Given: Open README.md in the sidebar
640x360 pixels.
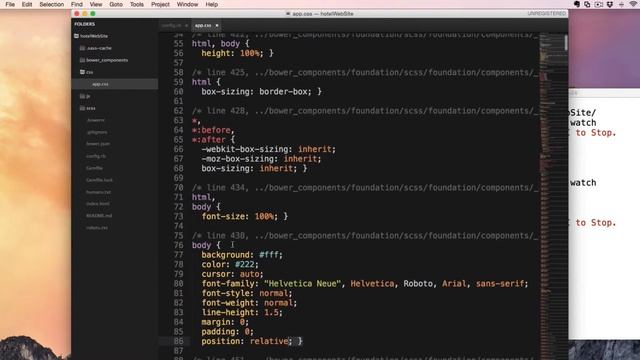Looking at the screenshot, I should click(x=99, y=216).
